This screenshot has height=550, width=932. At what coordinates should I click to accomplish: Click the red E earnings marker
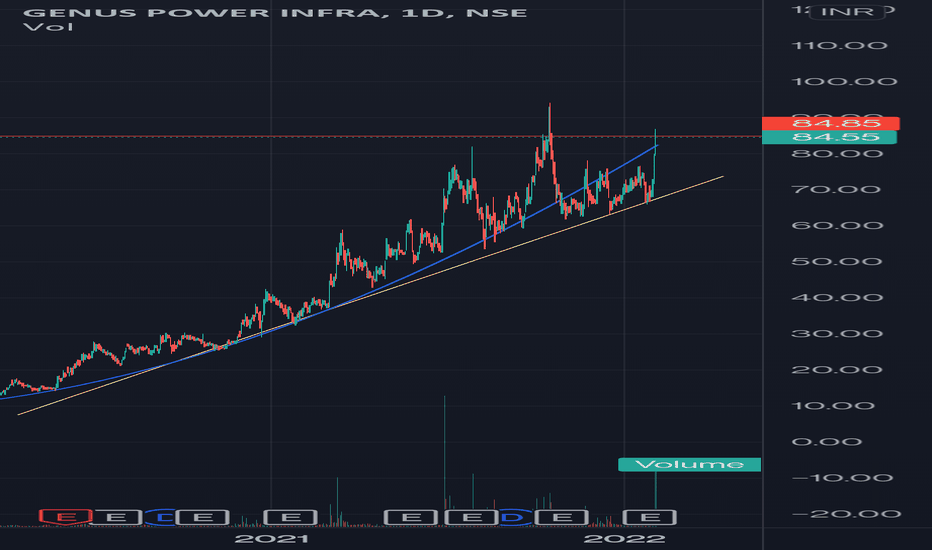(x=65, y=517)
